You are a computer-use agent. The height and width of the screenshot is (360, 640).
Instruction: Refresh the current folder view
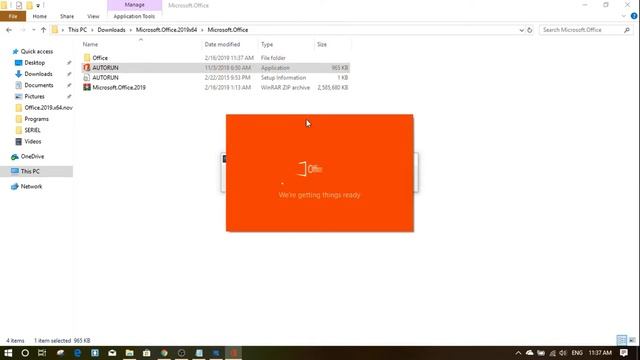530,30
